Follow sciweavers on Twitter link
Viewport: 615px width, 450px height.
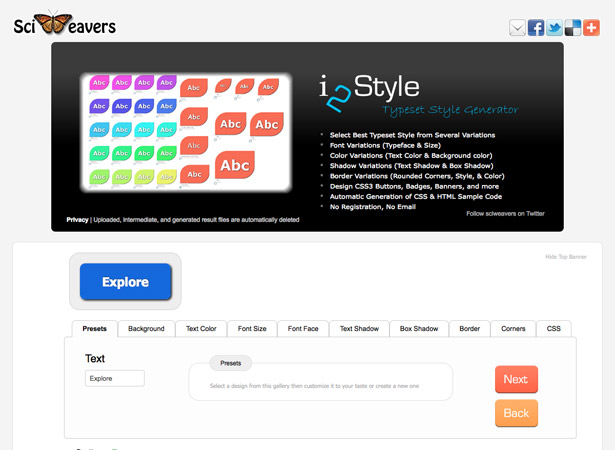pyautogui.click(x=505, y=214)
